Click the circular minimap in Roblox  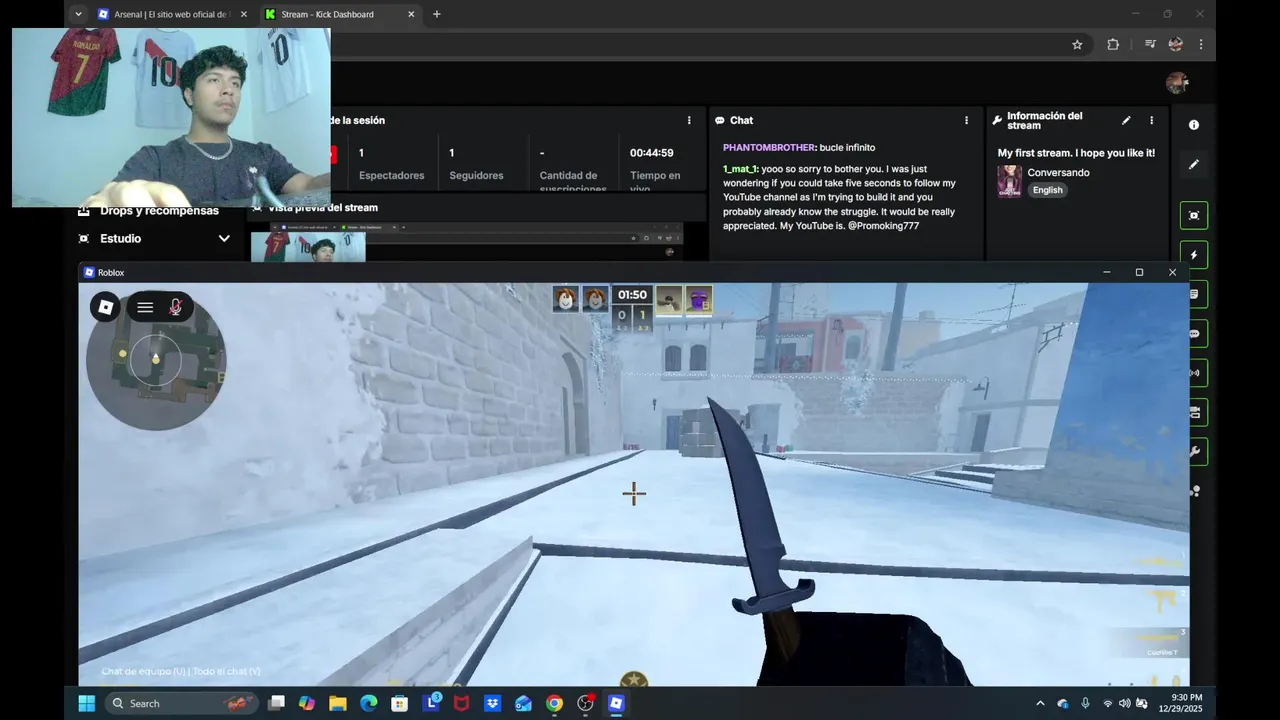(155, 361)
